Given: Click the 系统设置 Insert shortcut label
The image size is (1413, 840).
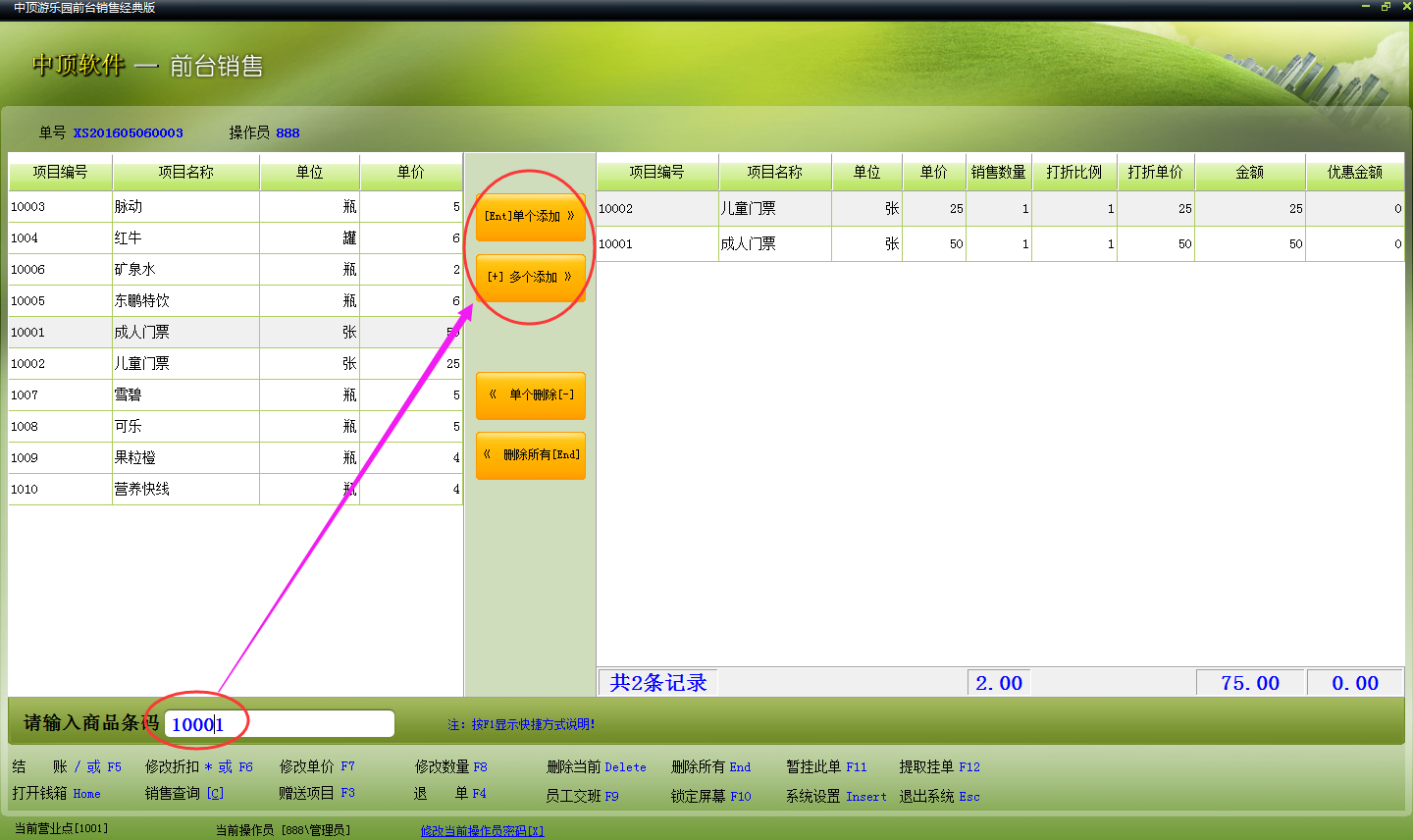Looking at the screenshot, I should click(x=836, y=796).
